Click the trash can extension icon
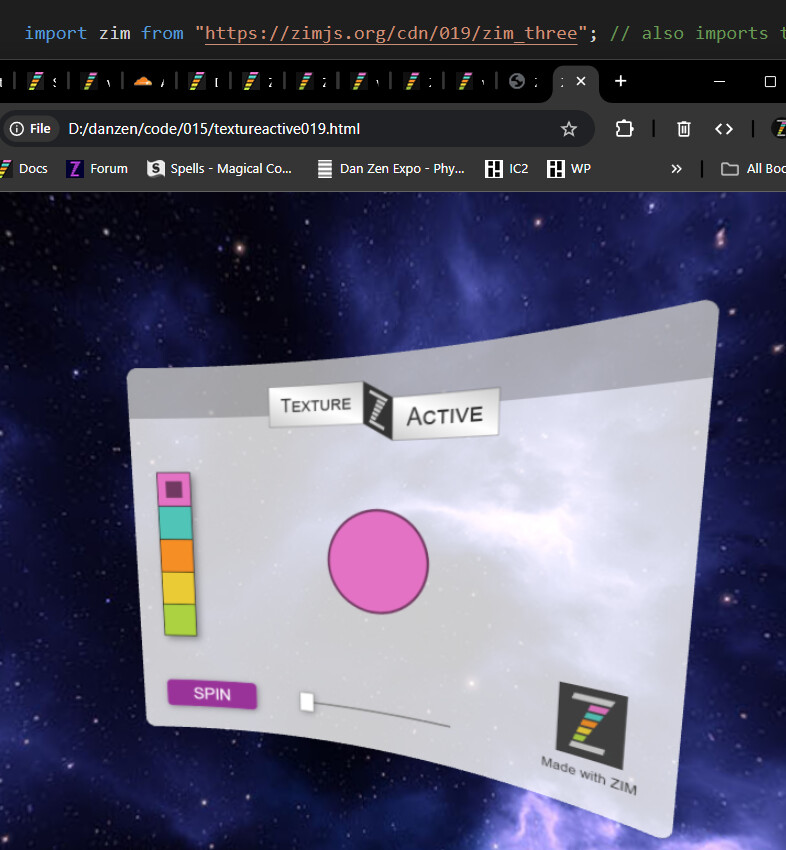786x850 pixels. click(x=684, y=129)
